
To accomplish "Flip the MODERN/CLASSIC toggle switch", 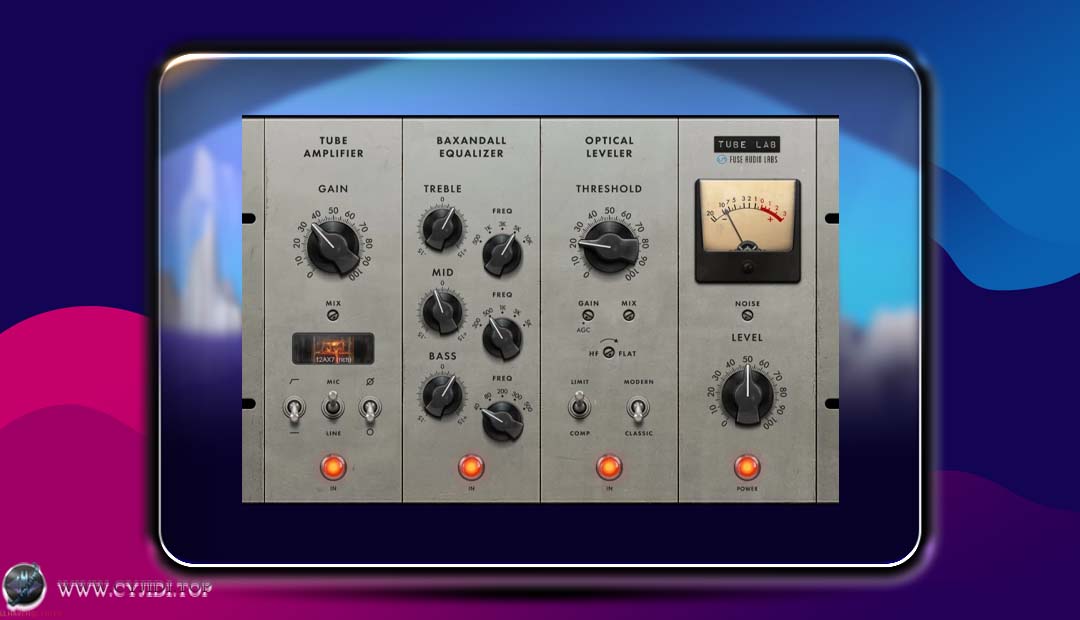I will click(637, 410).
